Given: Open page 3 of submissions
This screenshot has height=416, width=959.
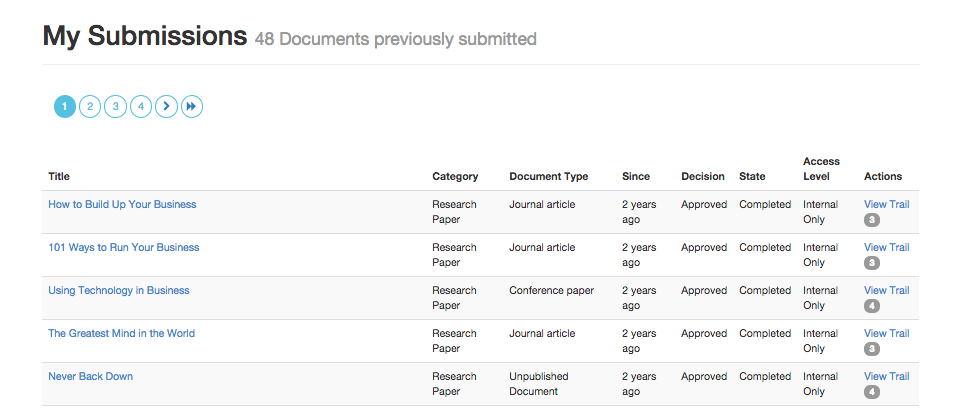Looking at the screenshot, I should 116,107.
